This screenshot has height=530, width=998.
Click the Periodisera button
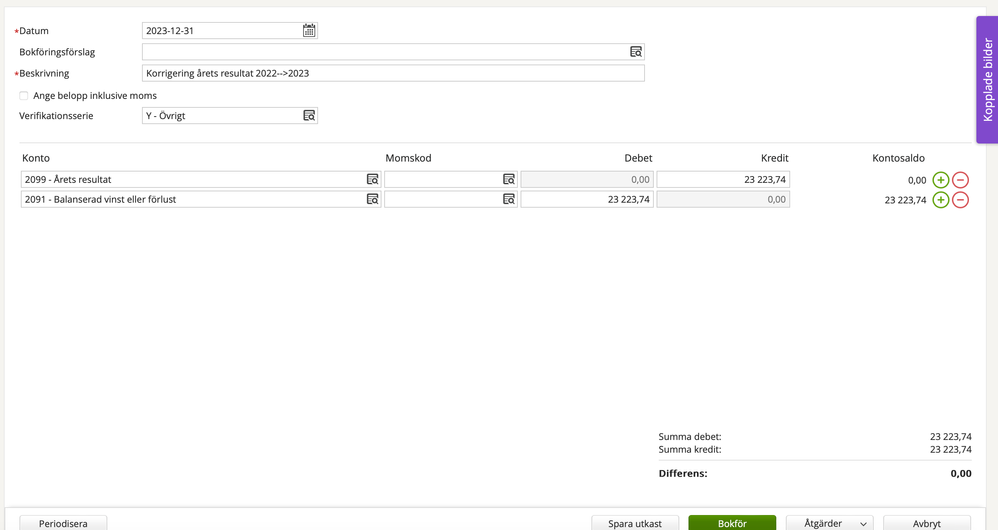click(x=63, y=523)
